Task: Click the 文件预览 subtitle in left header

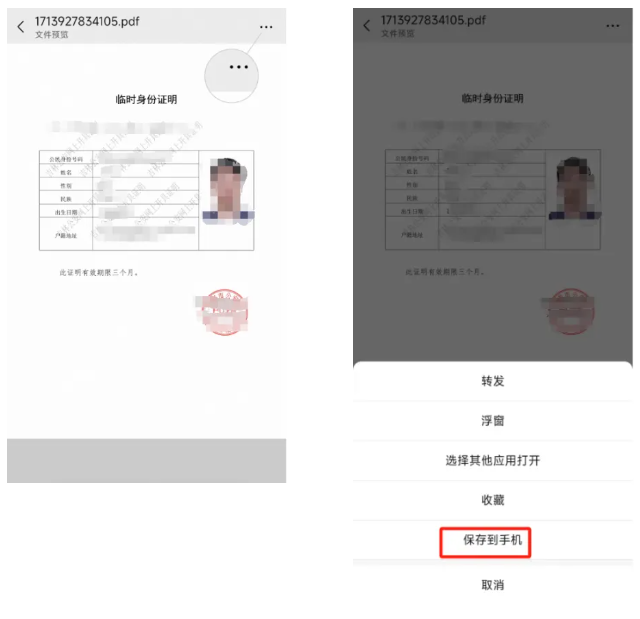Action: click(51, 35)
